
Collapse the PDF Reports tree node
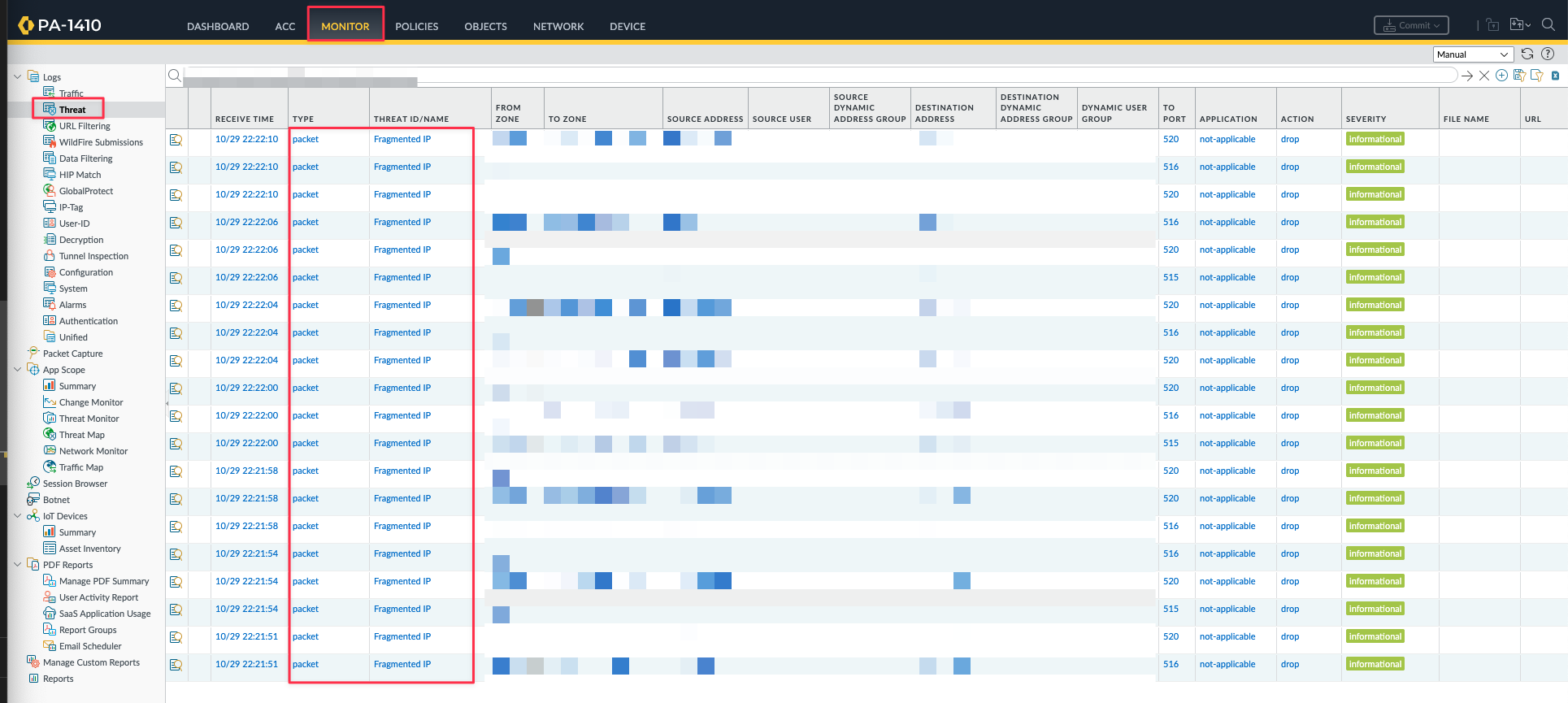coord(18,565)
